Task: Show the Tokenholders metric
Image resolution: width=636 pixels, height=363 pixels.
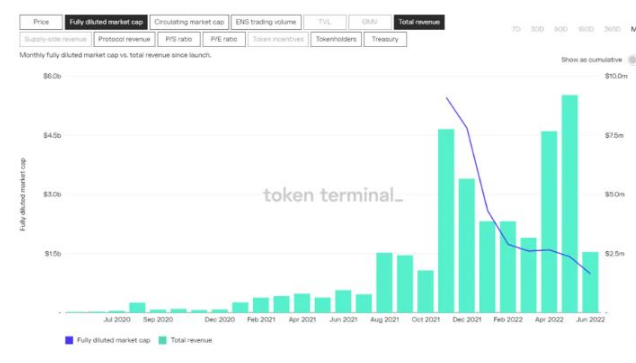Action: coord(336,39)
